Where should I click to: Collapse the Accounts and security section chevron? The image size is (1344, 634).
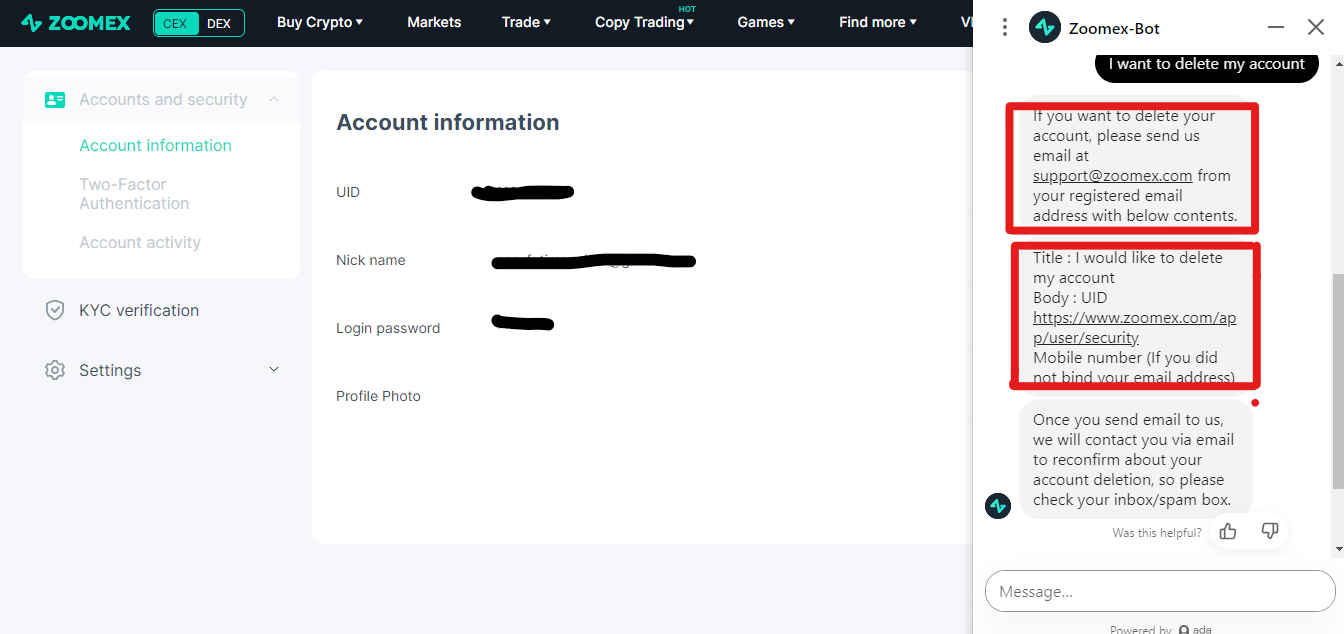274,99
